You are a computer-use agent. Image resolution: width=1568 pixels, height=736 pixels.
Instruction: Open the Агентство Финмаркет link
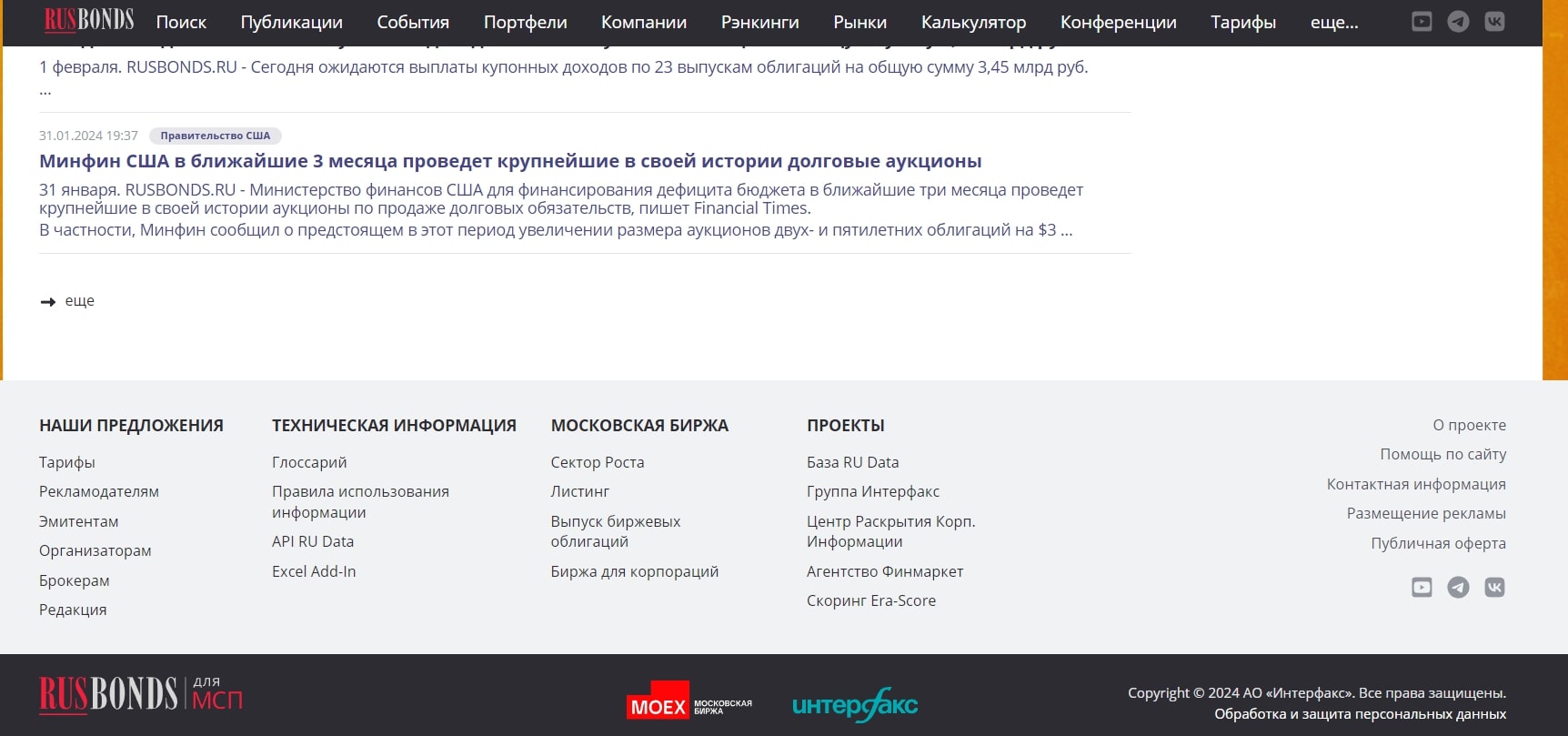click(885, 571)
